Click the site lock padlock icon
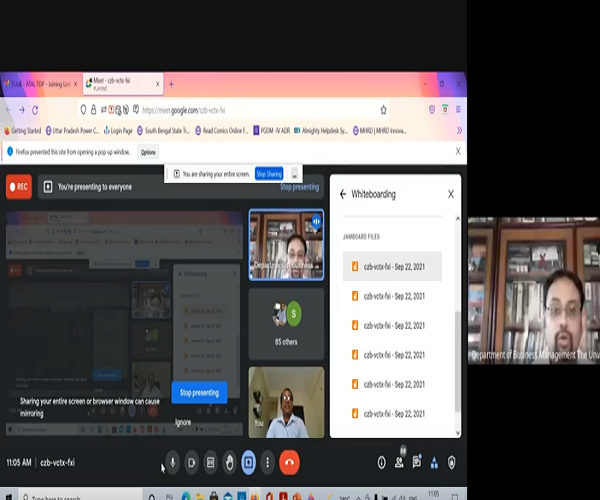The image size is (600, 500). (93, 110)
